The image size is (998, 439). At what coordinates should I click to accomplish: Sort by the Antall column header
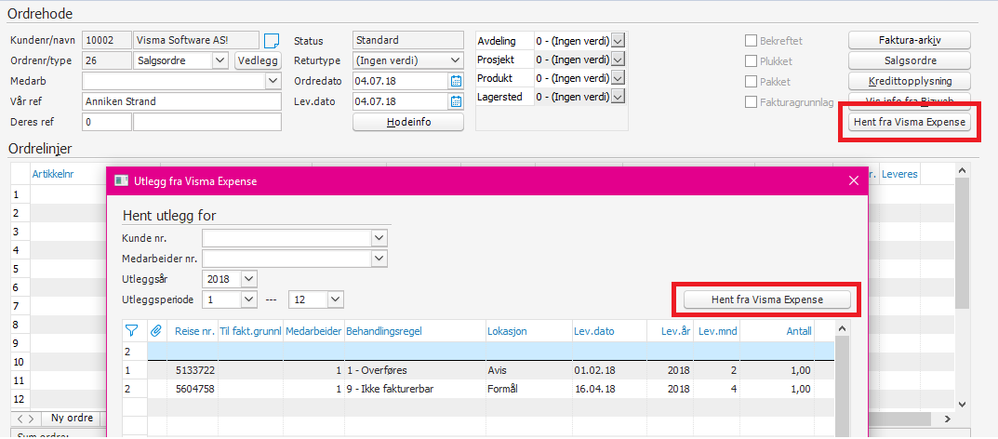(777, 331)
